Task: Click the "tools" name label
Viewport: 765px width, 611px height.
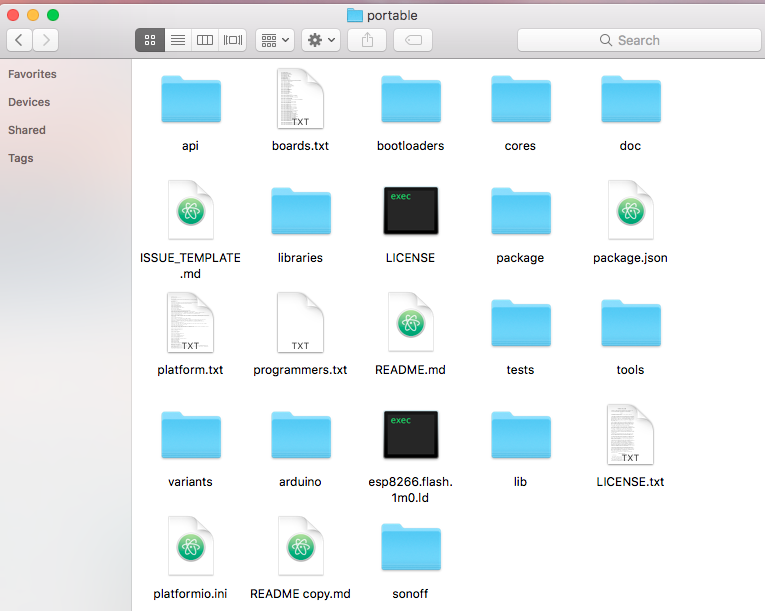Action: (x=630, y=370)
